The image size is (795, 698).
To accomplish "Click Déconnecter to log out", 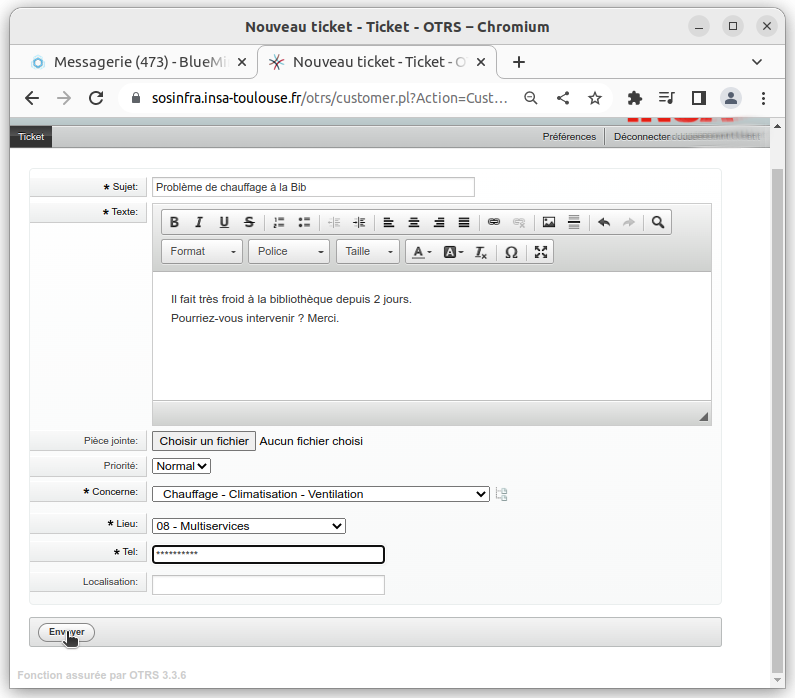I will [641, 137].
